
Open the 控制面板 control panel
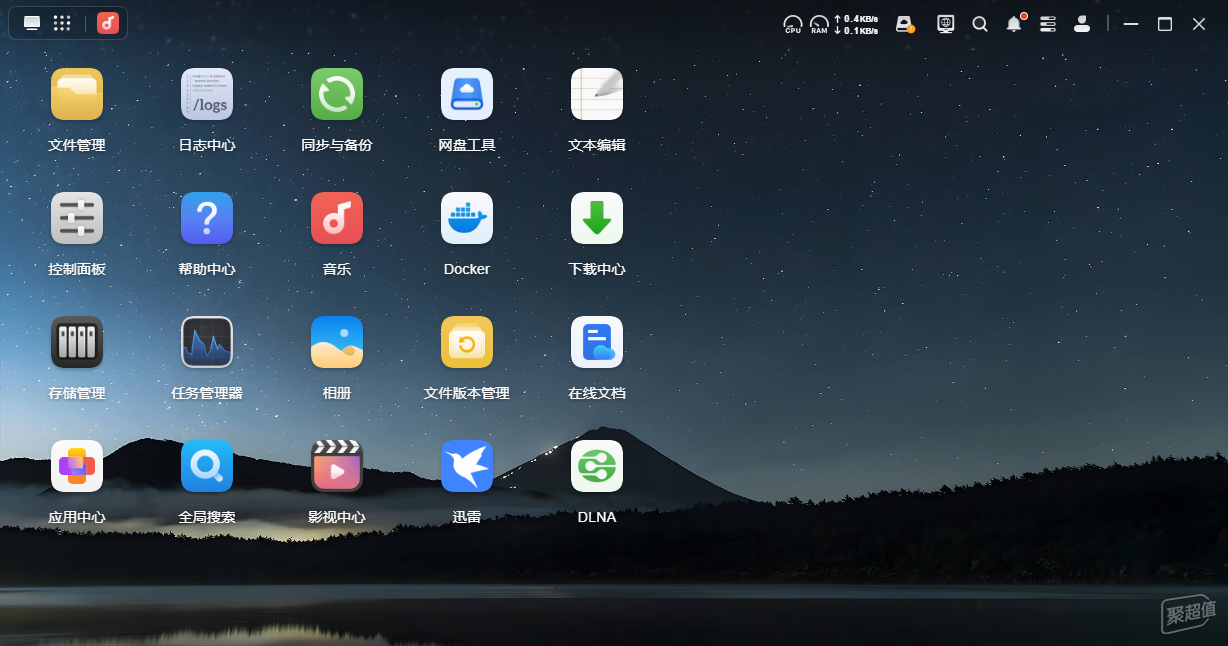(x=77, y=218)
